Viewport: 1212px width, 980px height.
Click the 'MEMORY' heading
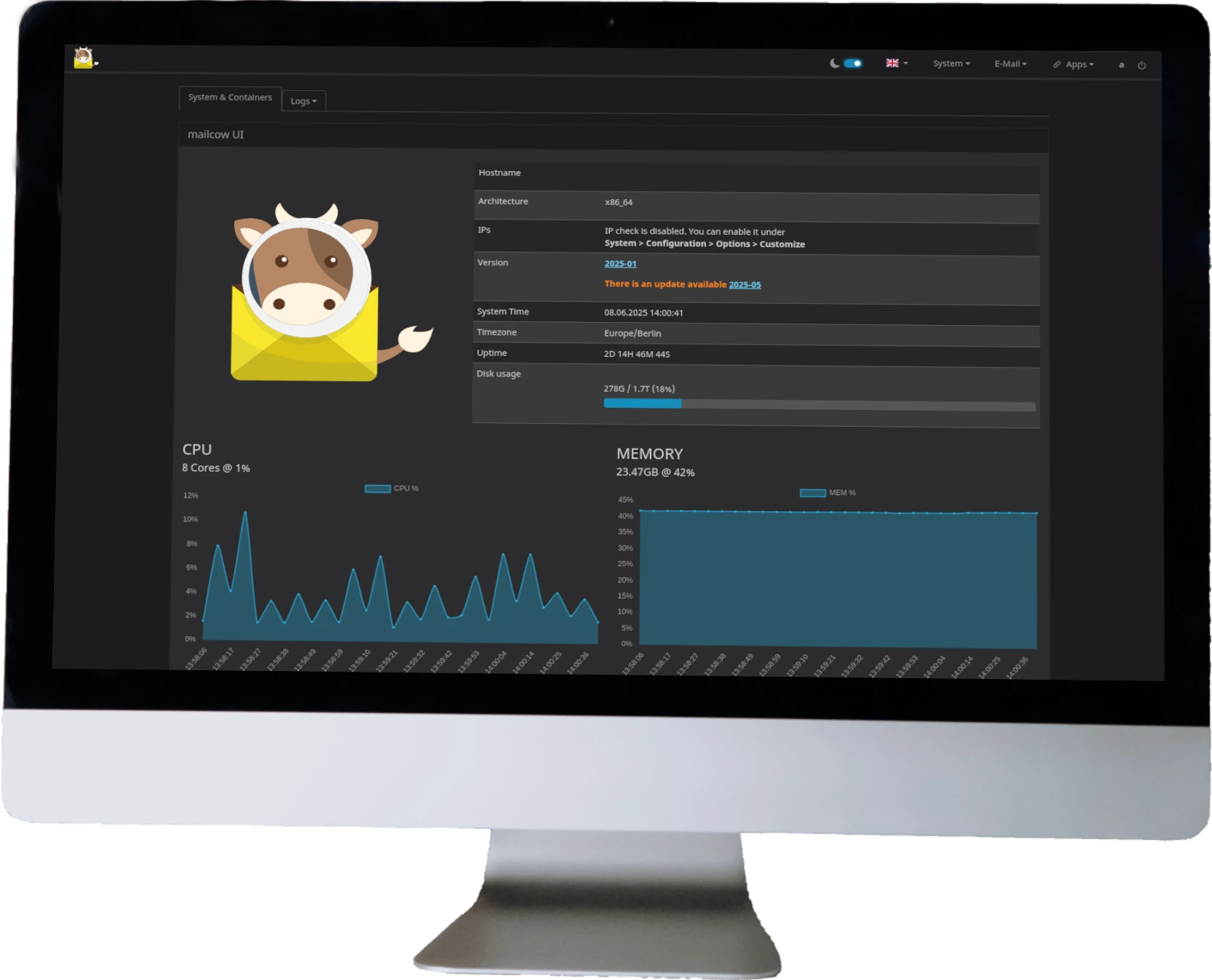pyautogui.click(x=650, y=454)
